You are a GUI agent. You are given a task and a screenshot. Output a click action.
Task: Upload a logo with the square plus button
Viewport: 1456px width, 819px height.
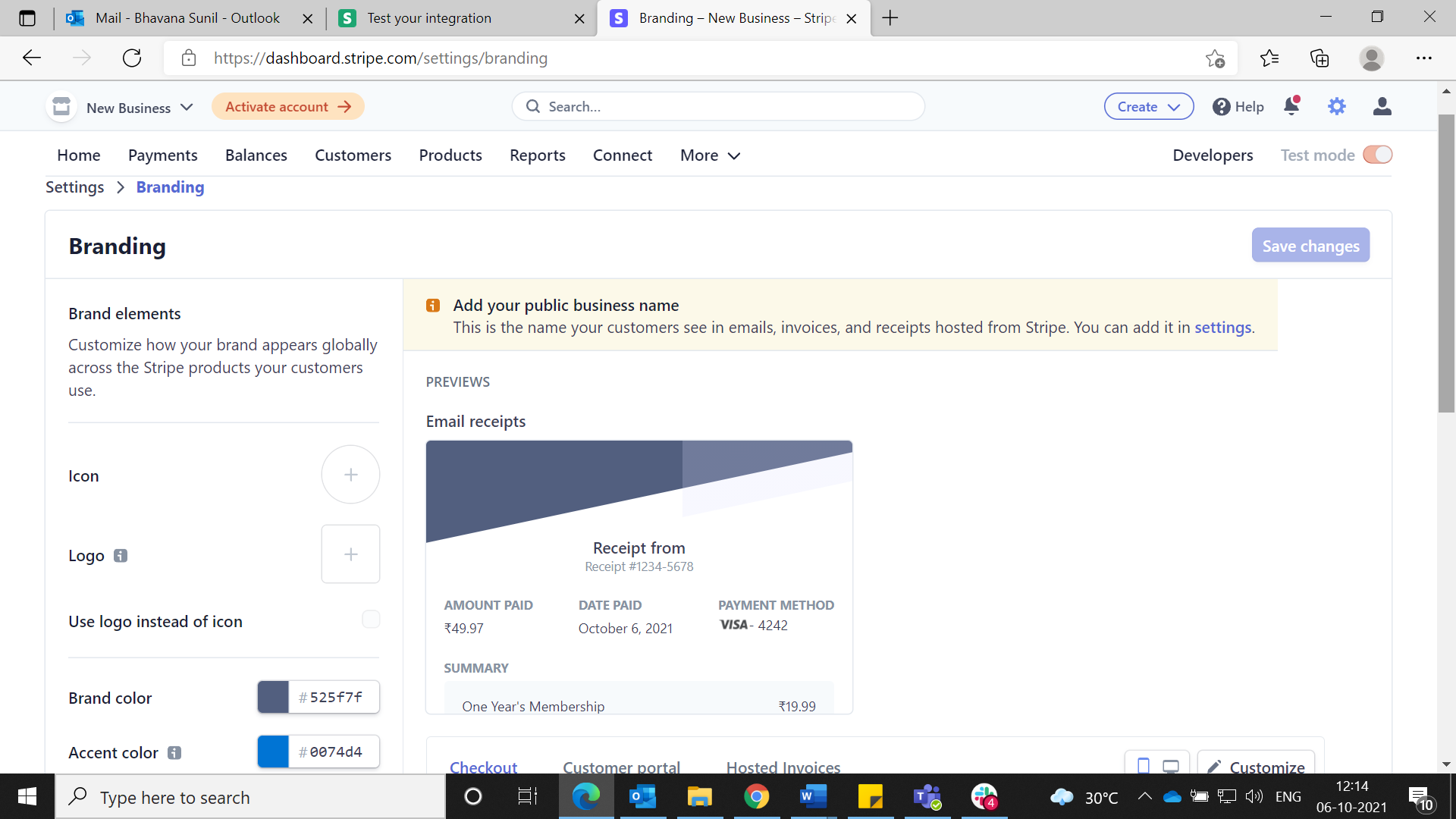pos(350,554)
